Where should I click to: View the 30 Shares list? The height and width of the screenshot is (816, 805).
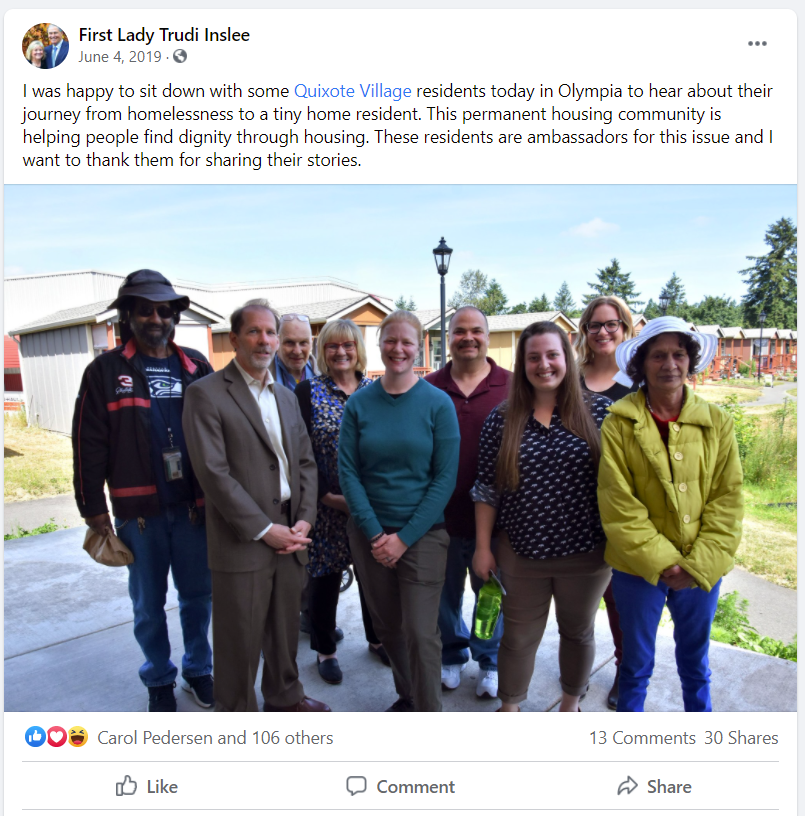741,737
